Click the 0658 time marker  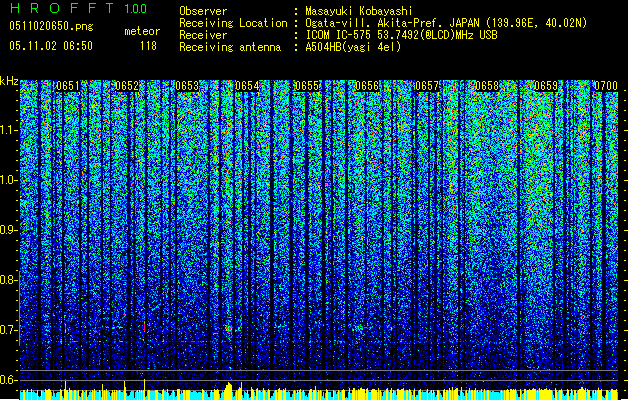coord(487,86)
